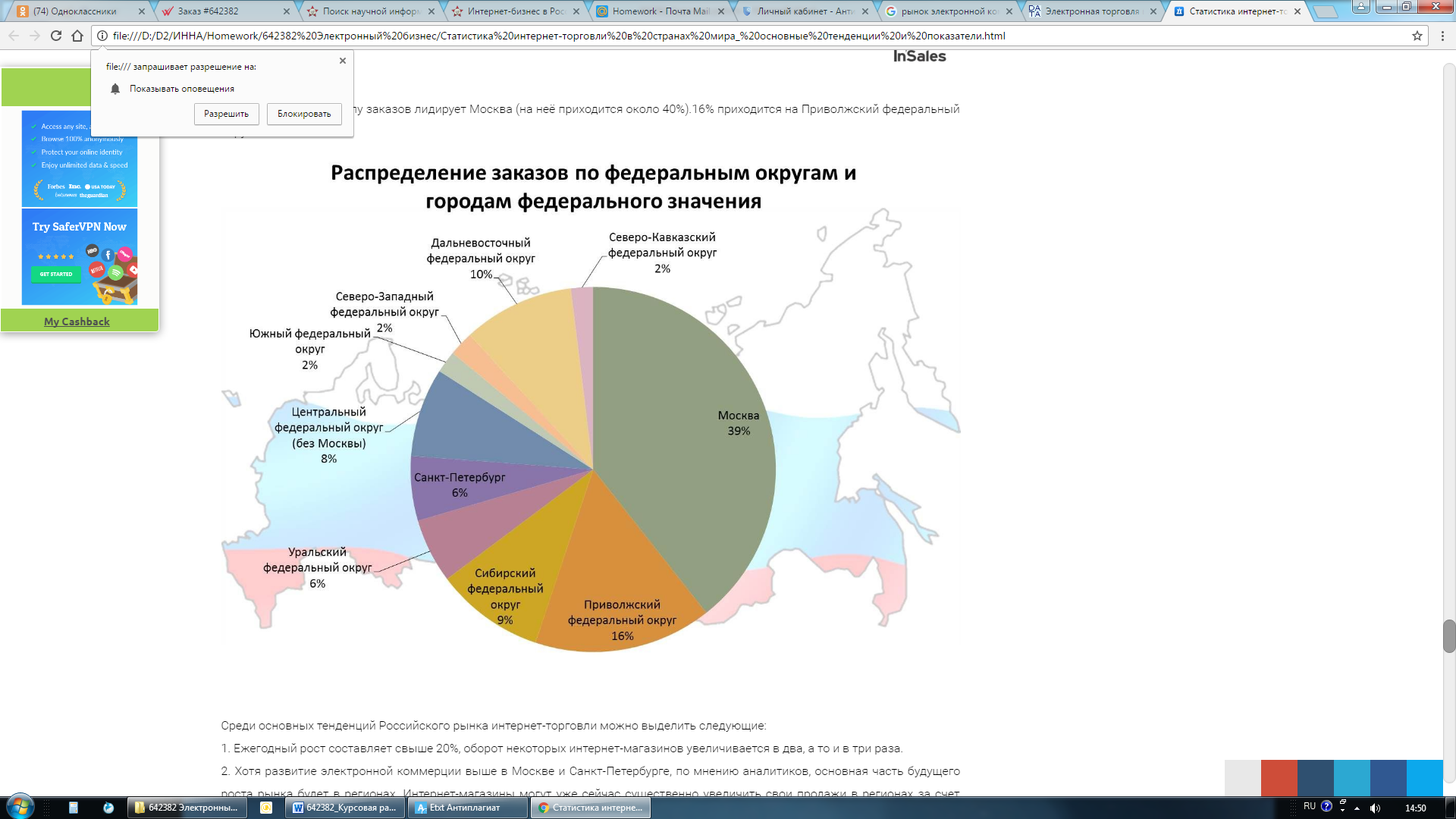
Task: Click the red color block at bottom right
Action: click(x=1279, y=777)
